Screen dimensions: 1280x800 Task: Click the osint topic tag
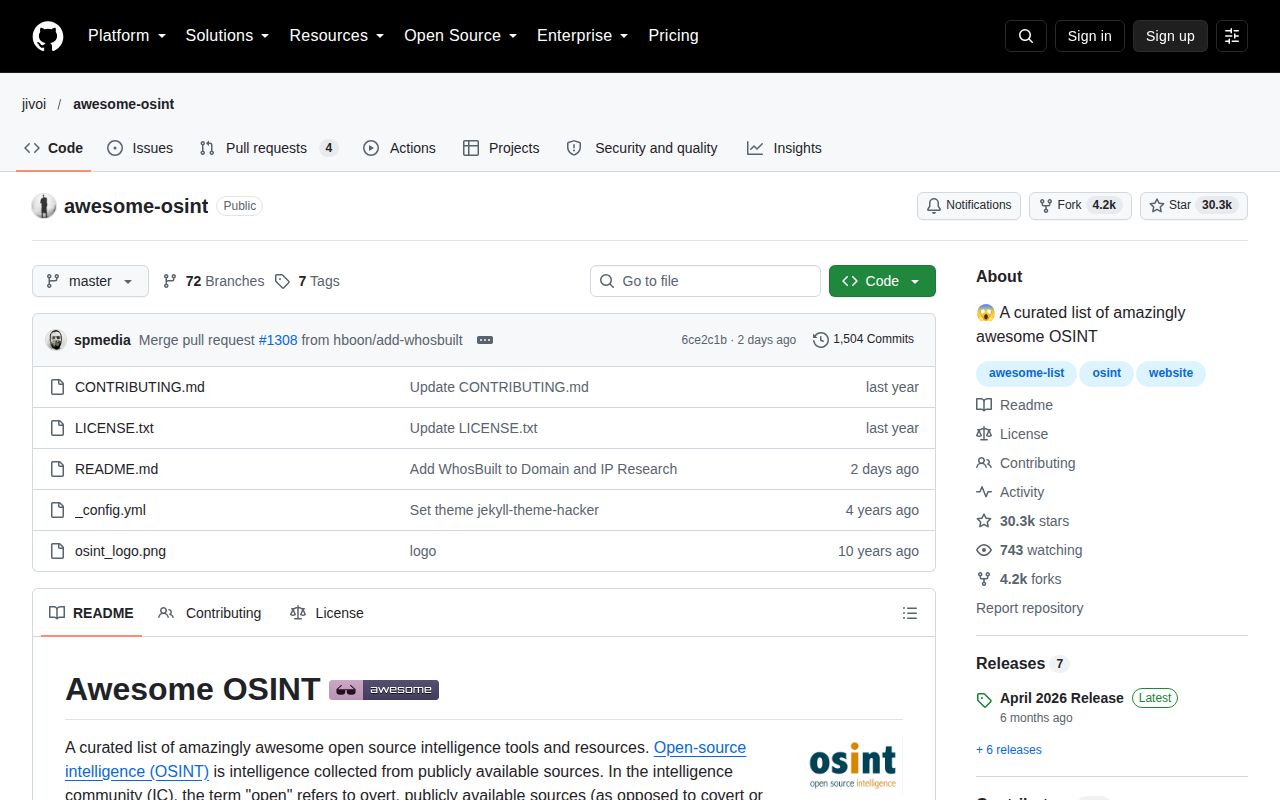1106,373
